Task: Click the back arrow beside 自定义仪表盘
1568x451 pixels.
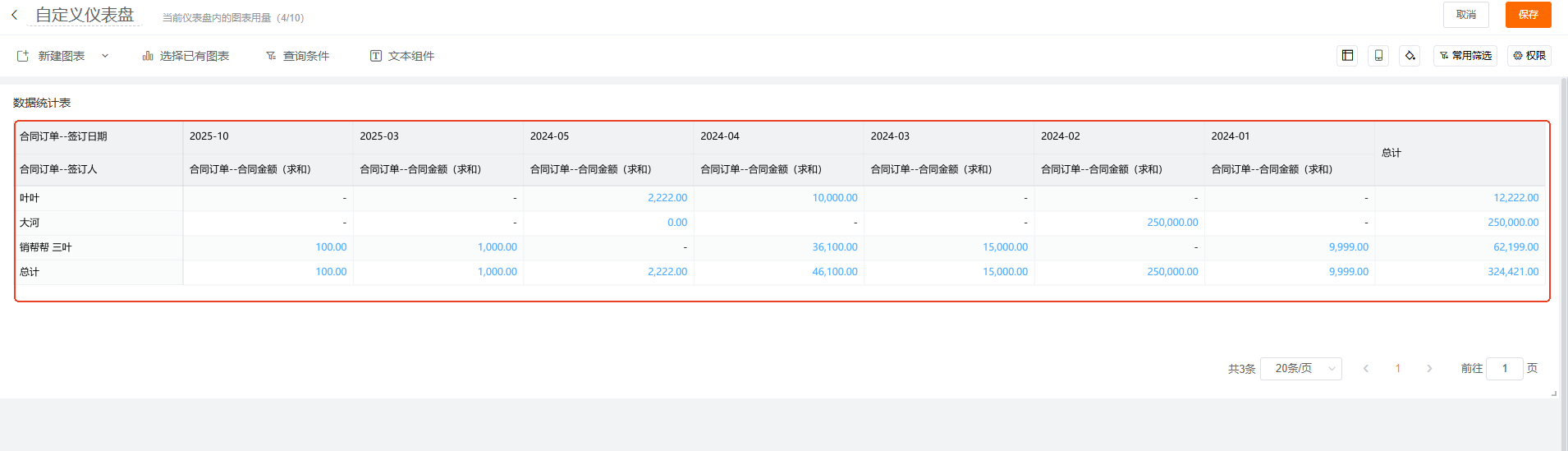Action: coord(14,15)
